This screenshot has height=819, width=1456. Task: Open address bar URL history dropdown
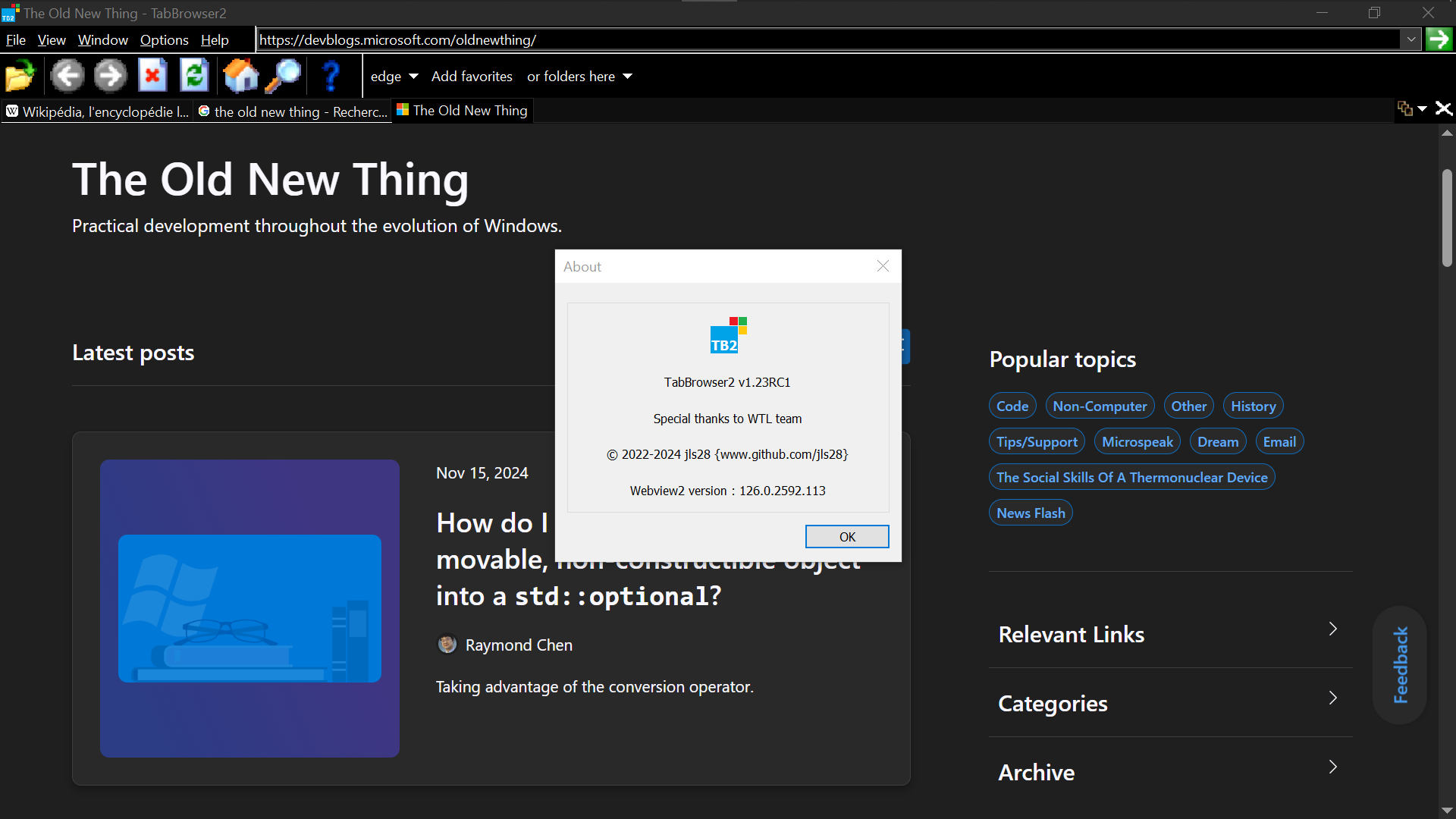click(x=1410, y=39)
